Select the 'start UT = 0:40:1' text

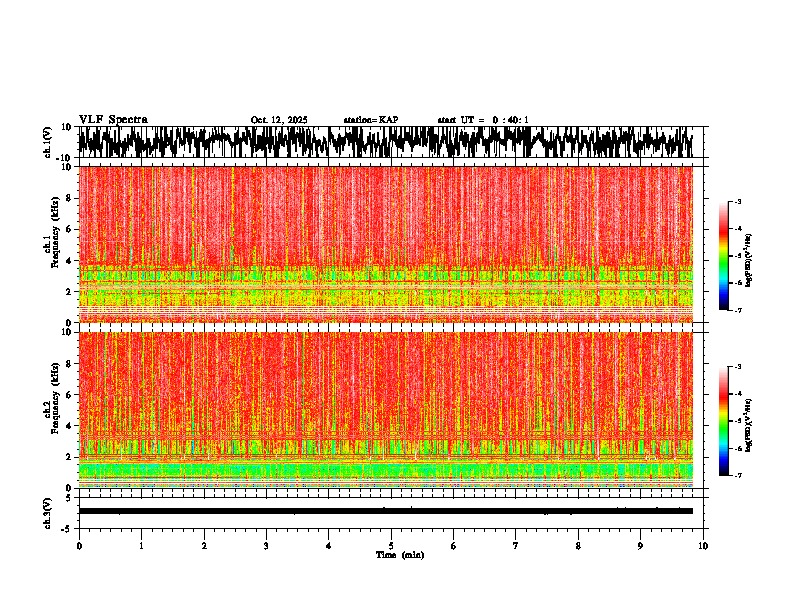[483, 120]
